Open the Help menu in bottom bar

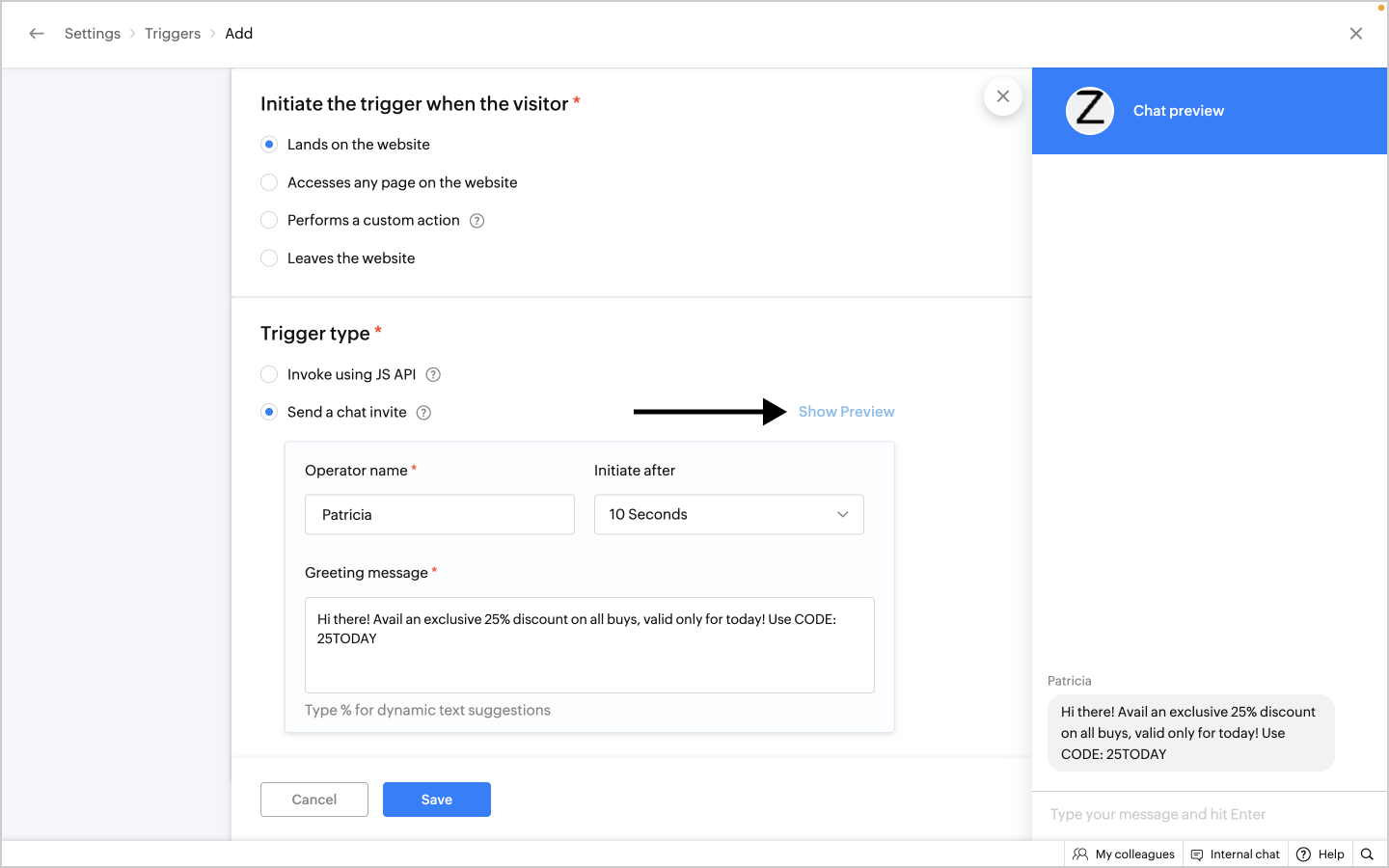point(1321,854)
